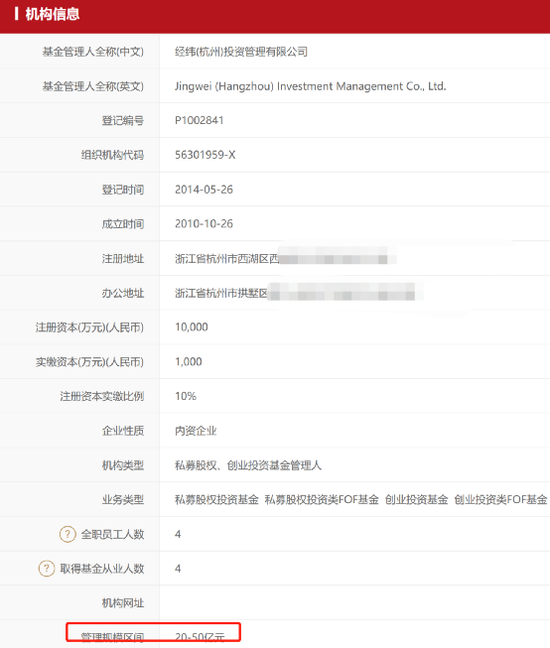This screenshot has width=550, height=648.
Task: Click the registration number P1002841
Action: 199,120
